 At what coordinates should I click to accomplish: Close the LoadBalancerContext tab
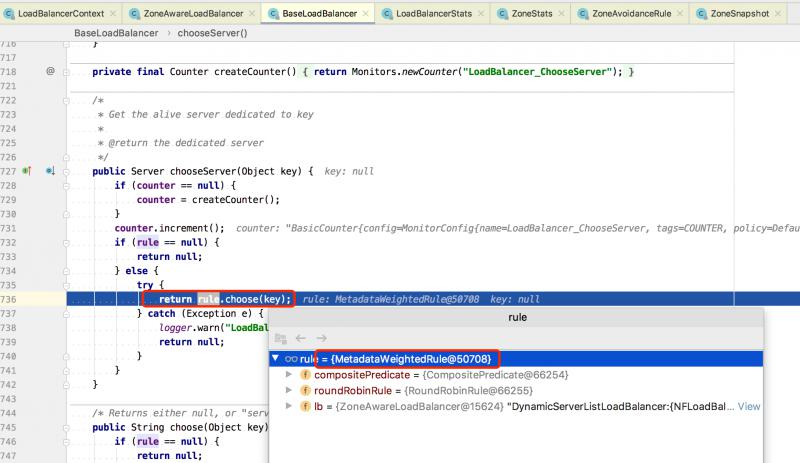(113, 13)
